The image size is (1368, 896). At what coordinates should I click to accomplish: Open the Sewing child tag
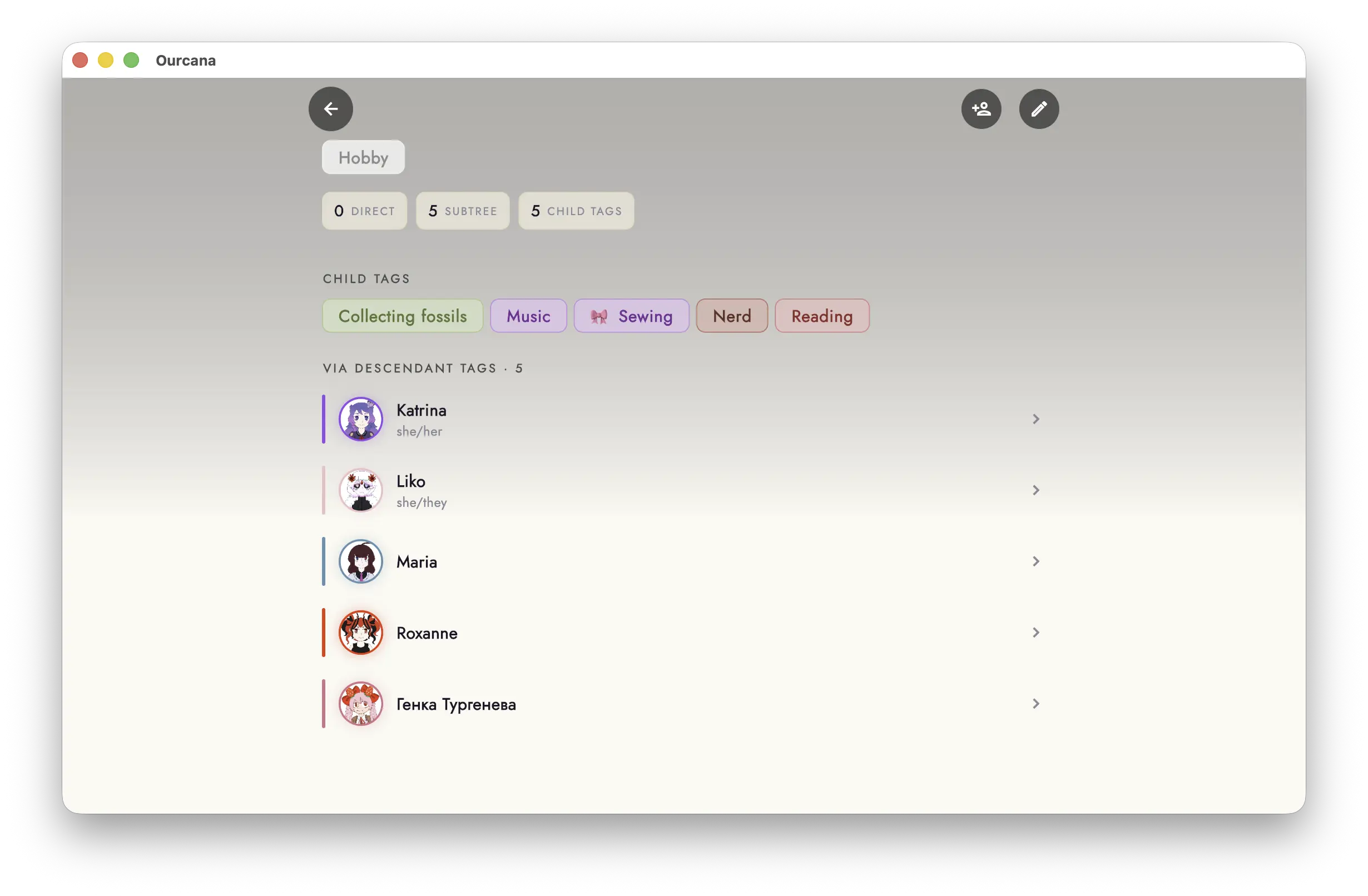tap(631, 316)
